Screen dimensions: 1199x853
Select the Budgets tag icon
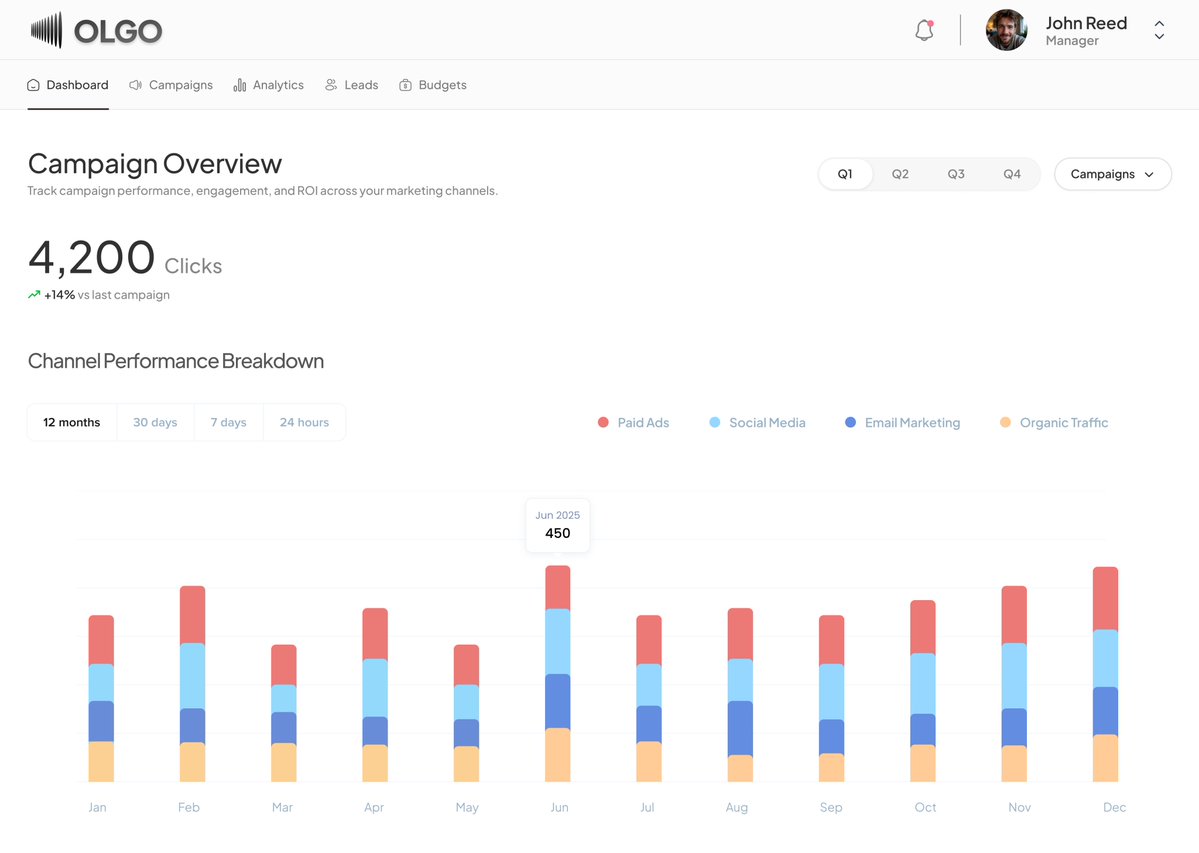tap(405, 85)
